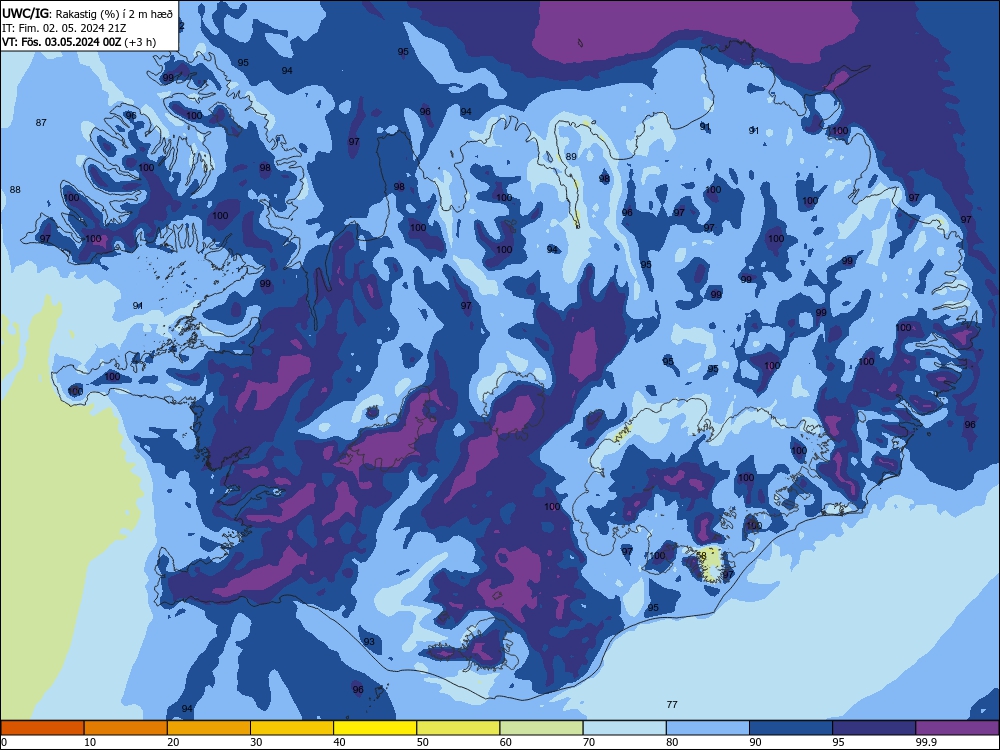The width and height of the screenshot is (1000, 750).
Task: Click legend tick label '70'
Action: (589, 742)
